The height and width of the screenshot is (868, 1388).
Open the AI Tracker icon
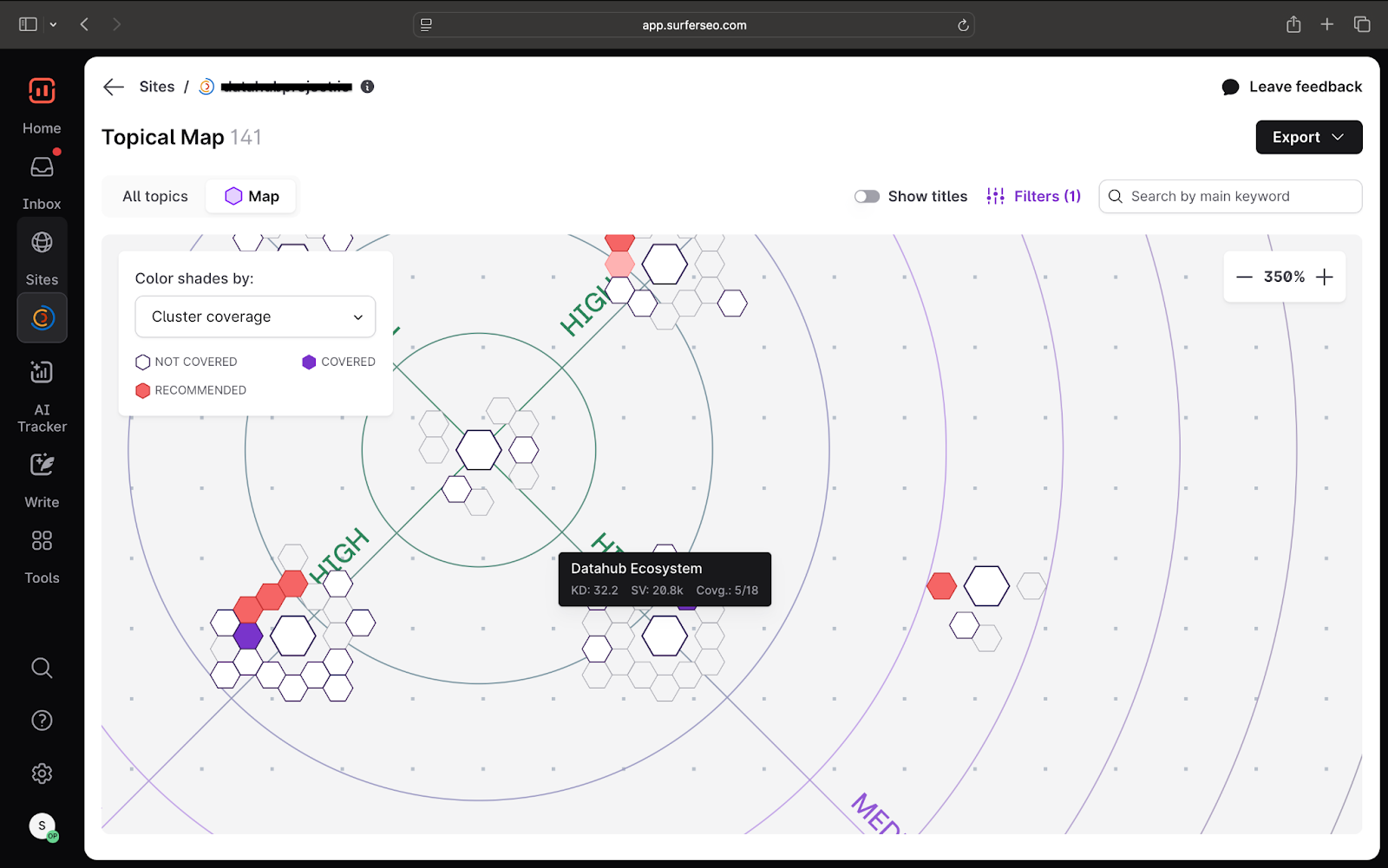click(42, 373)
